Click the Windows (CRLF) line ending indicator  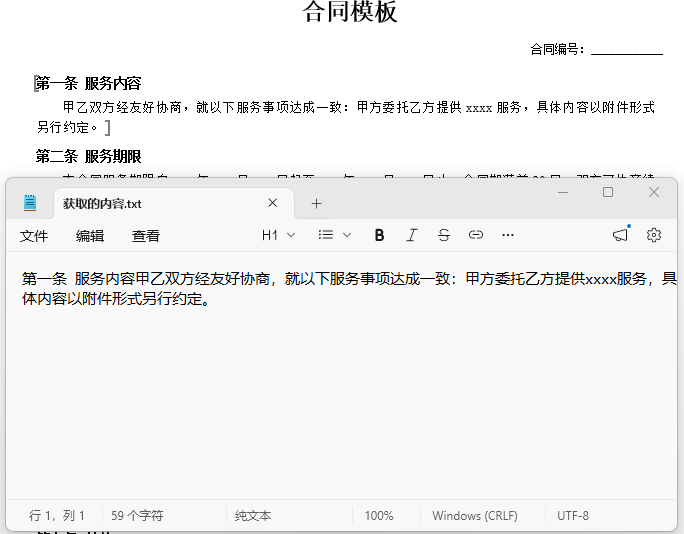click(x=475, y=516)
